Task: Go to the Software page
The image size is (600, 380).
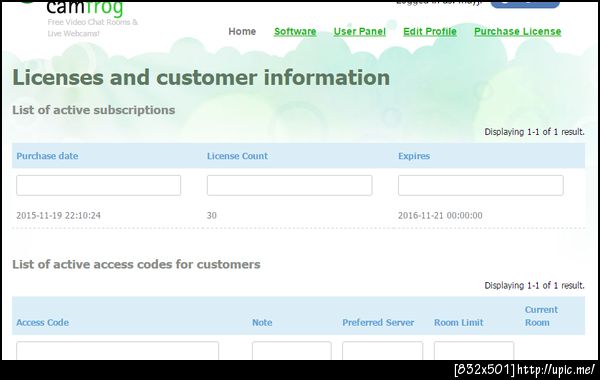Action: 295,31
